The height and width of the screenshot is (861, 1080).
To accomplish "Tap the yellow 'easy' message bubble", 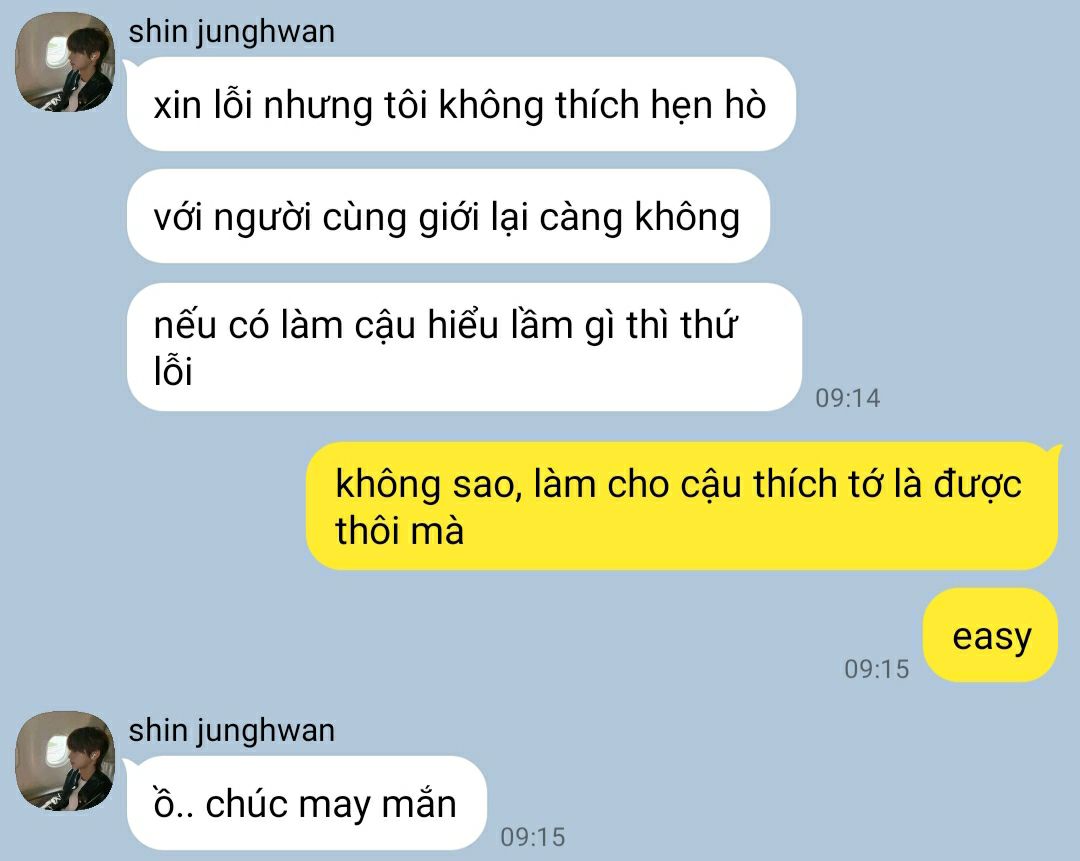I will (990, 635).
